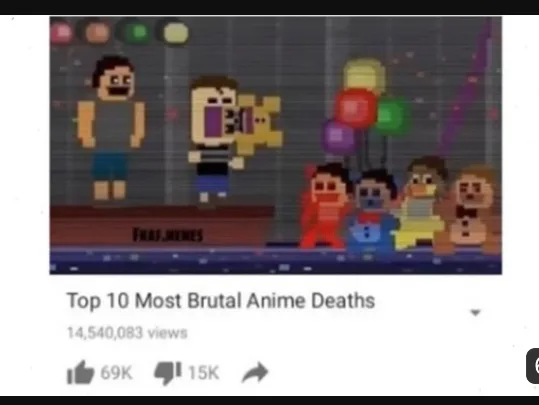
Task: Click the dark partial button at right edge
Action: tap(533, 366)
